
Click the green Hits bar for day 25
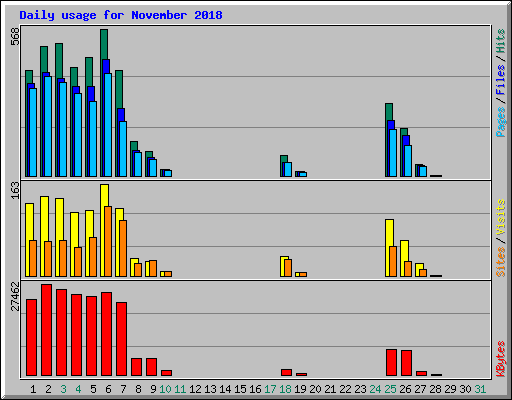click(x=389, y=112)
